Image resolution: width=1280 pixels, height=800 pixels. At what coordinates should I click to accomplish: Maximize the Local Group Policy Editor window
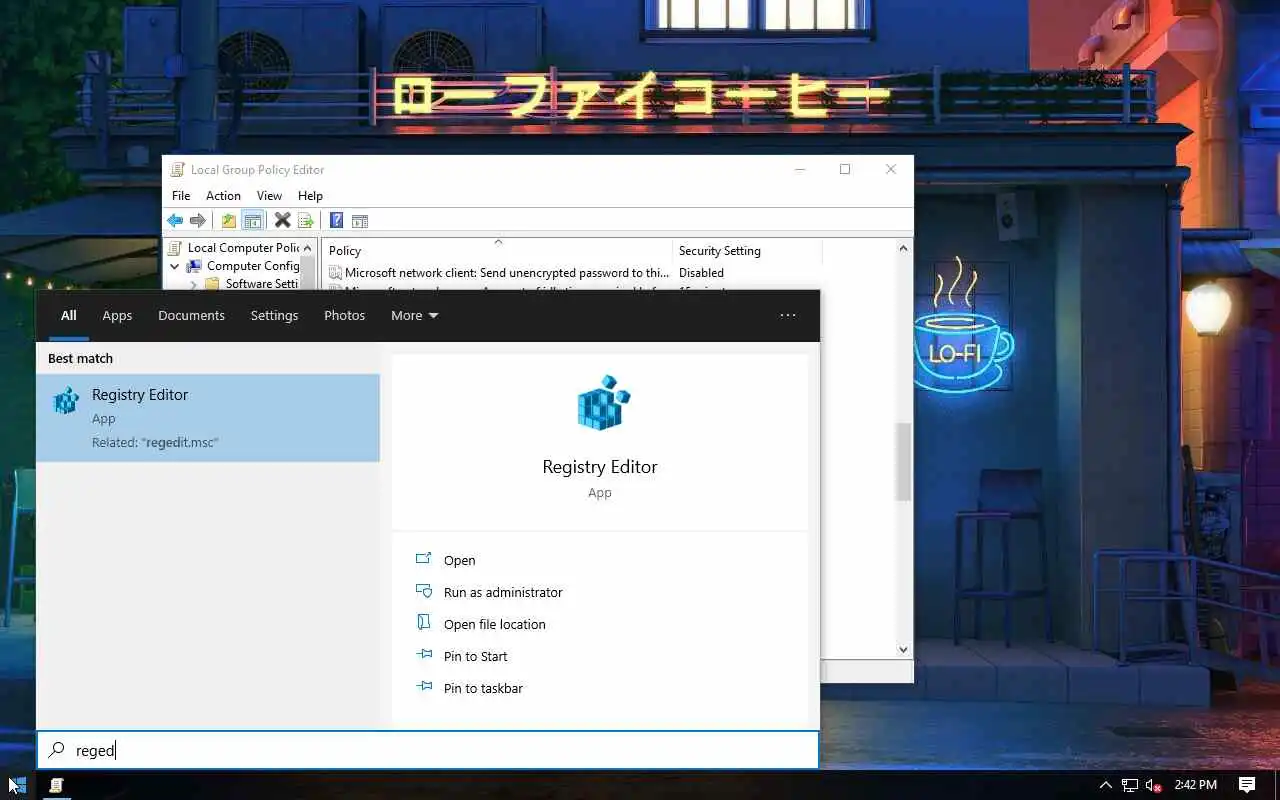[845, 170]
